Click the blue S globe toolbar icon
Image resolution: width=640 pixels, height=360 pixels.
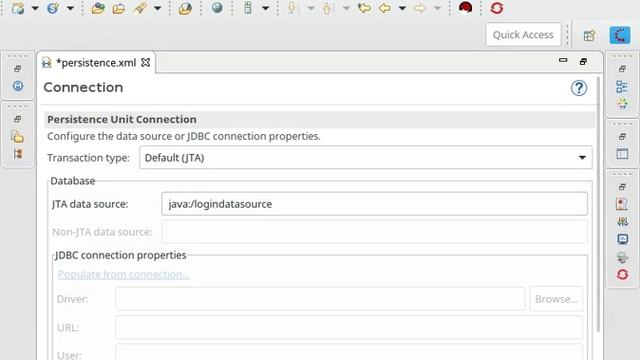pos(53,8)
